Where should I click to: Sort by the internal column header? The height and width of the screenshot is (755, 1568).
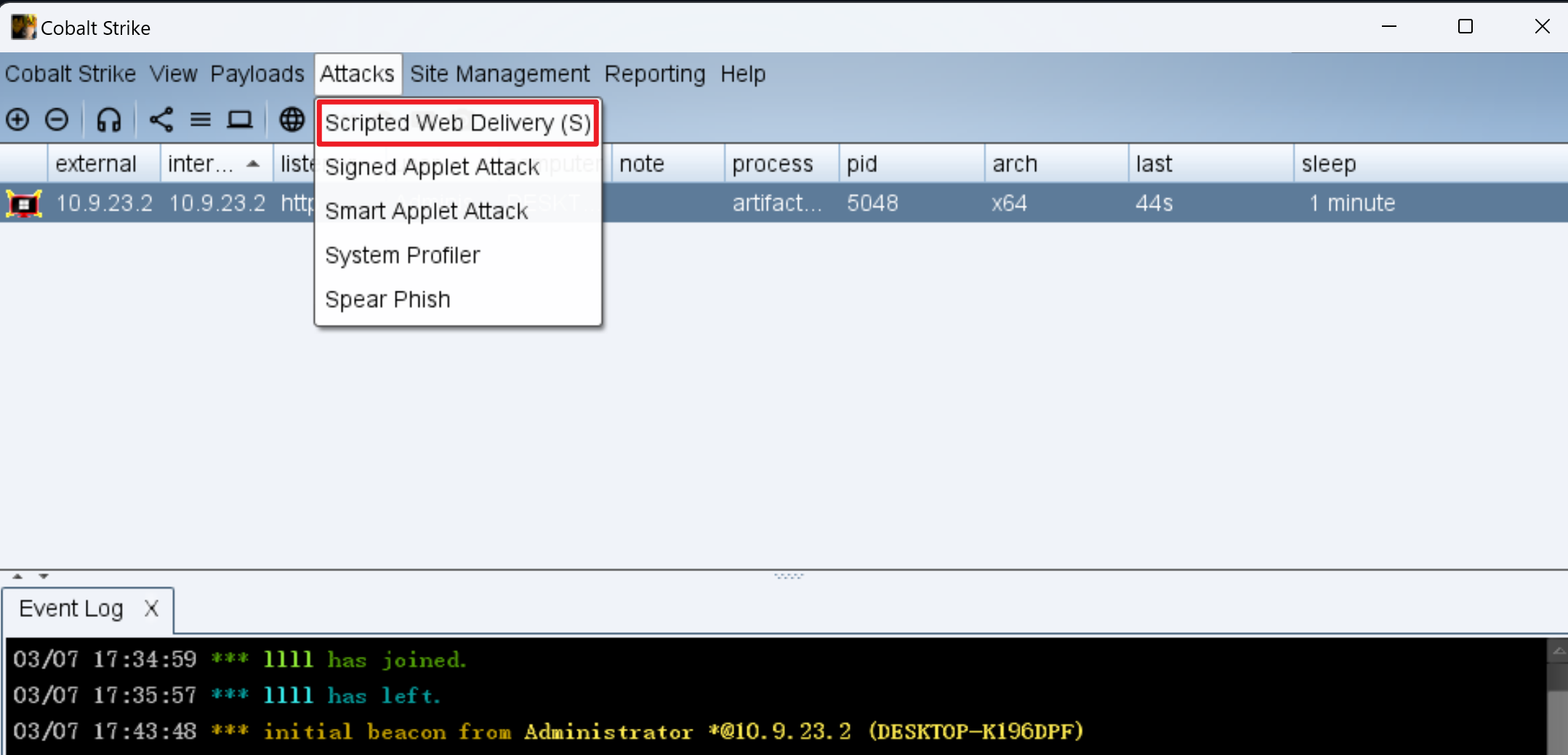(x=217, y=163)
